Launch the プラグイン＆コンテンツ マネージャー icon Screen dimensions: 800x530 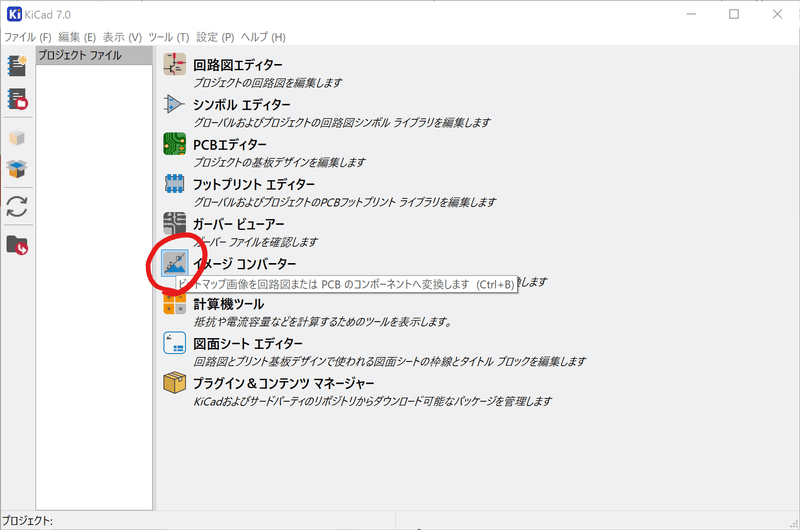tap(174, 383)
